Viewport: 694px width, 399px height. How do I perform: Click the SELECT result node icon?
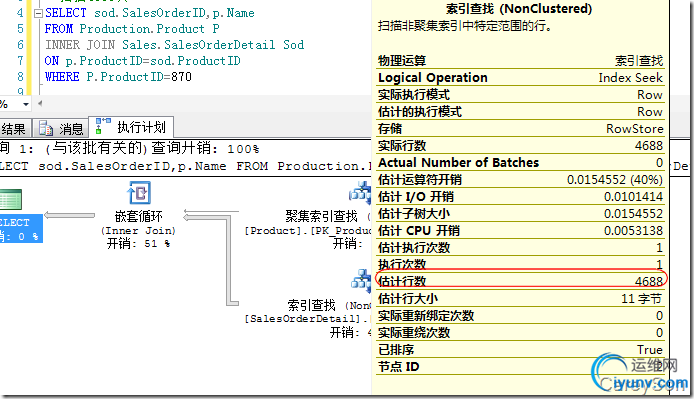(11, 199)
